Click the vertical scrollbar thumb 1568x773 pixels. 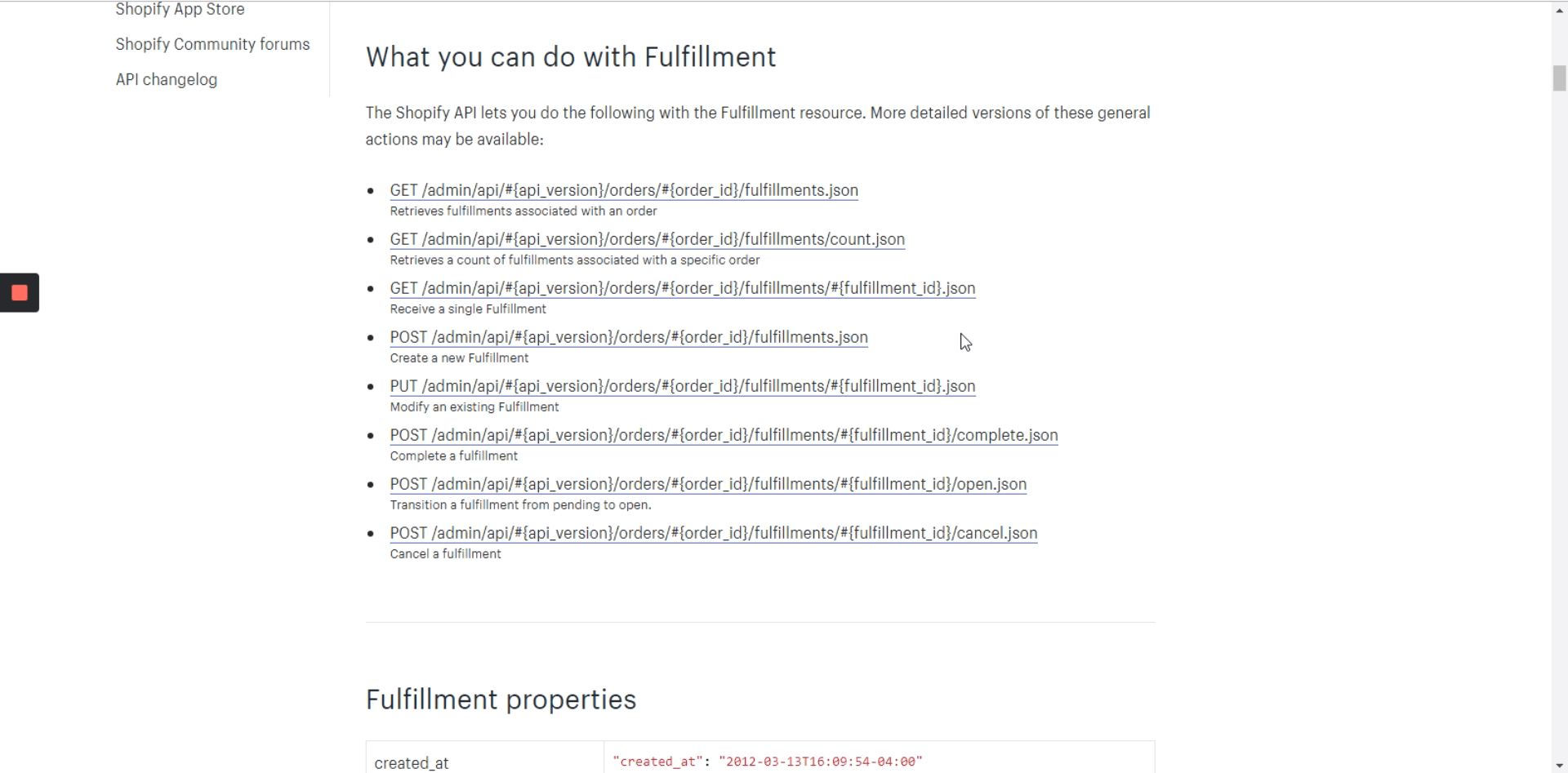click(1559, 78)
